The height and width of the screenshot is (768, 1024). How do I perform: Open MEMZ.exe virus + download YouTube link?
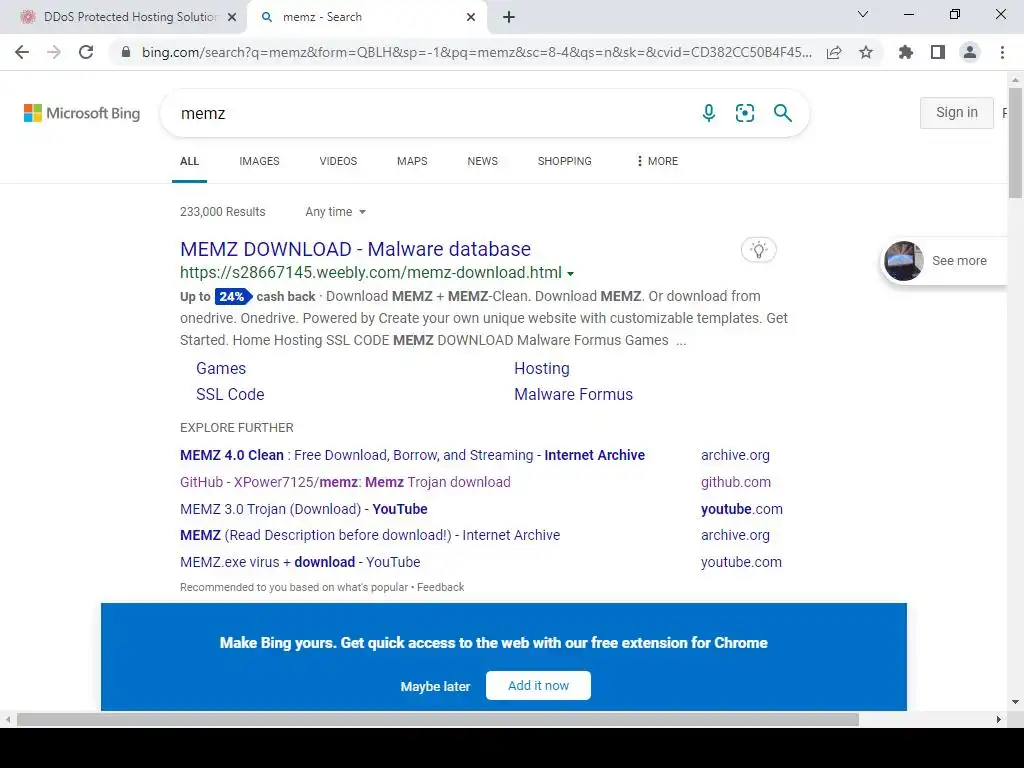(300, 562)
